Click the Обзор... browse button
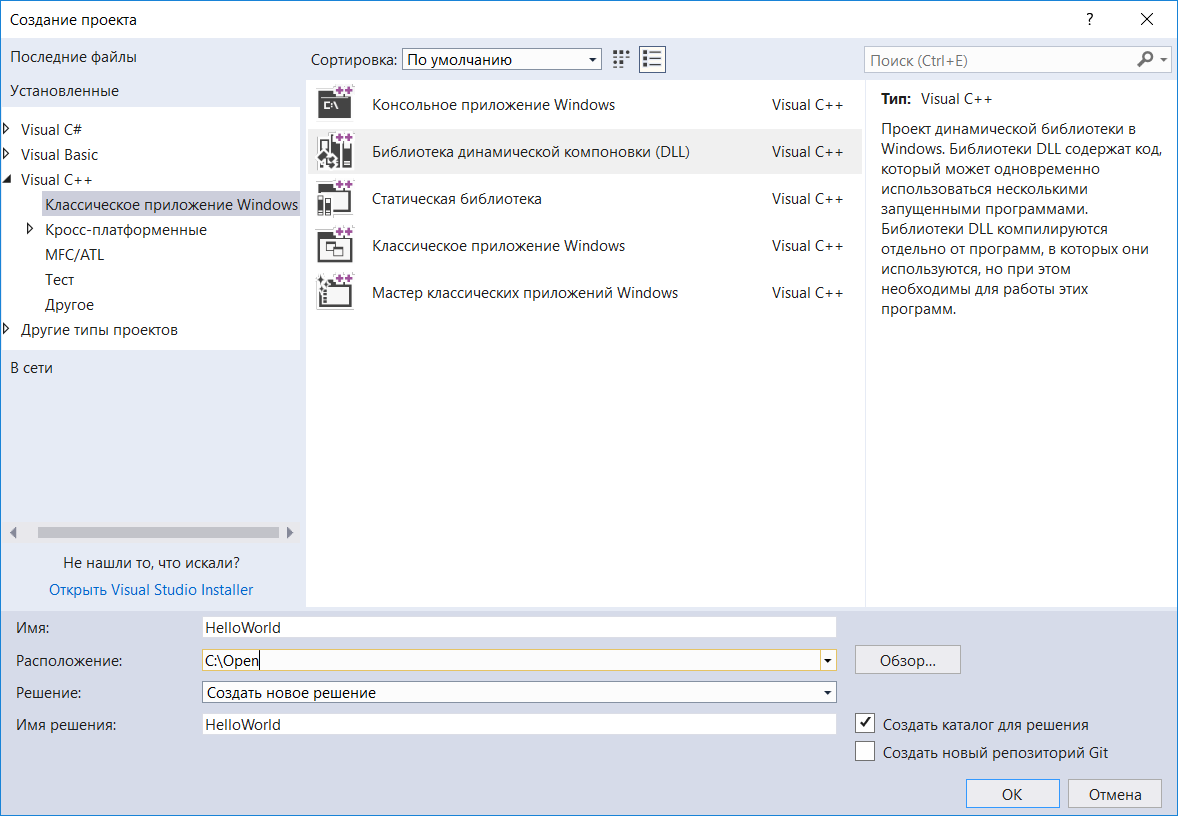The height and width of the screenshot is (816, 1178). pos(908,660)
